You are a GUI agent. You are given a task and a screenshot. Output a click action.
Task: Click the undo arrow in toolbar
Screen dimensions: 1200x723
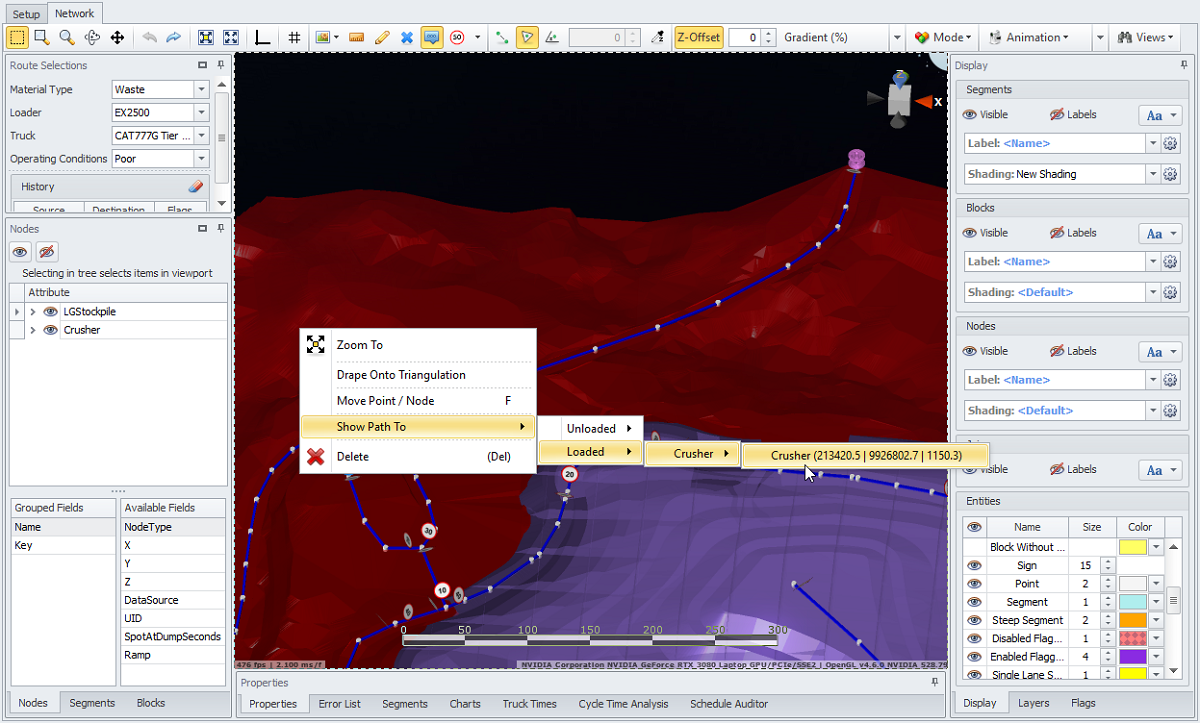(x=149, y=37)
